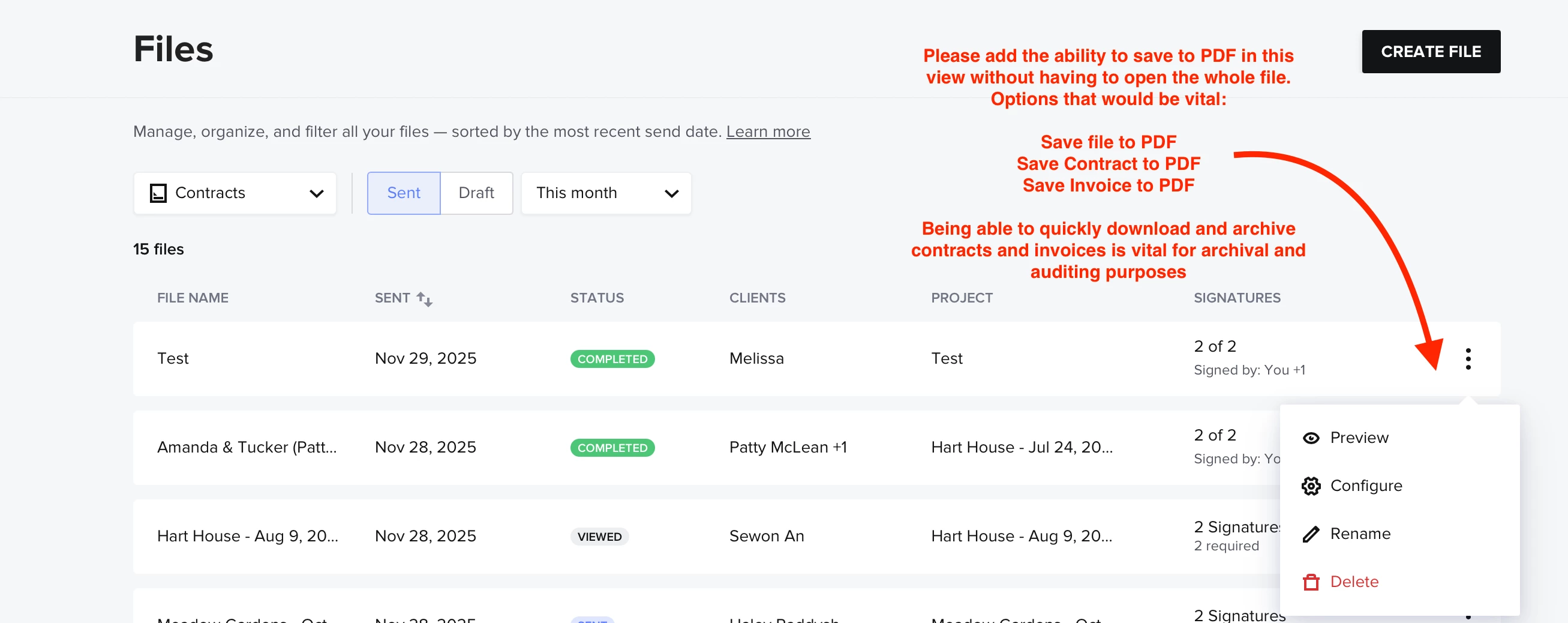Open the Contracts file type dropdown
Screen dimensions: 1568x623
click(235, 193)
